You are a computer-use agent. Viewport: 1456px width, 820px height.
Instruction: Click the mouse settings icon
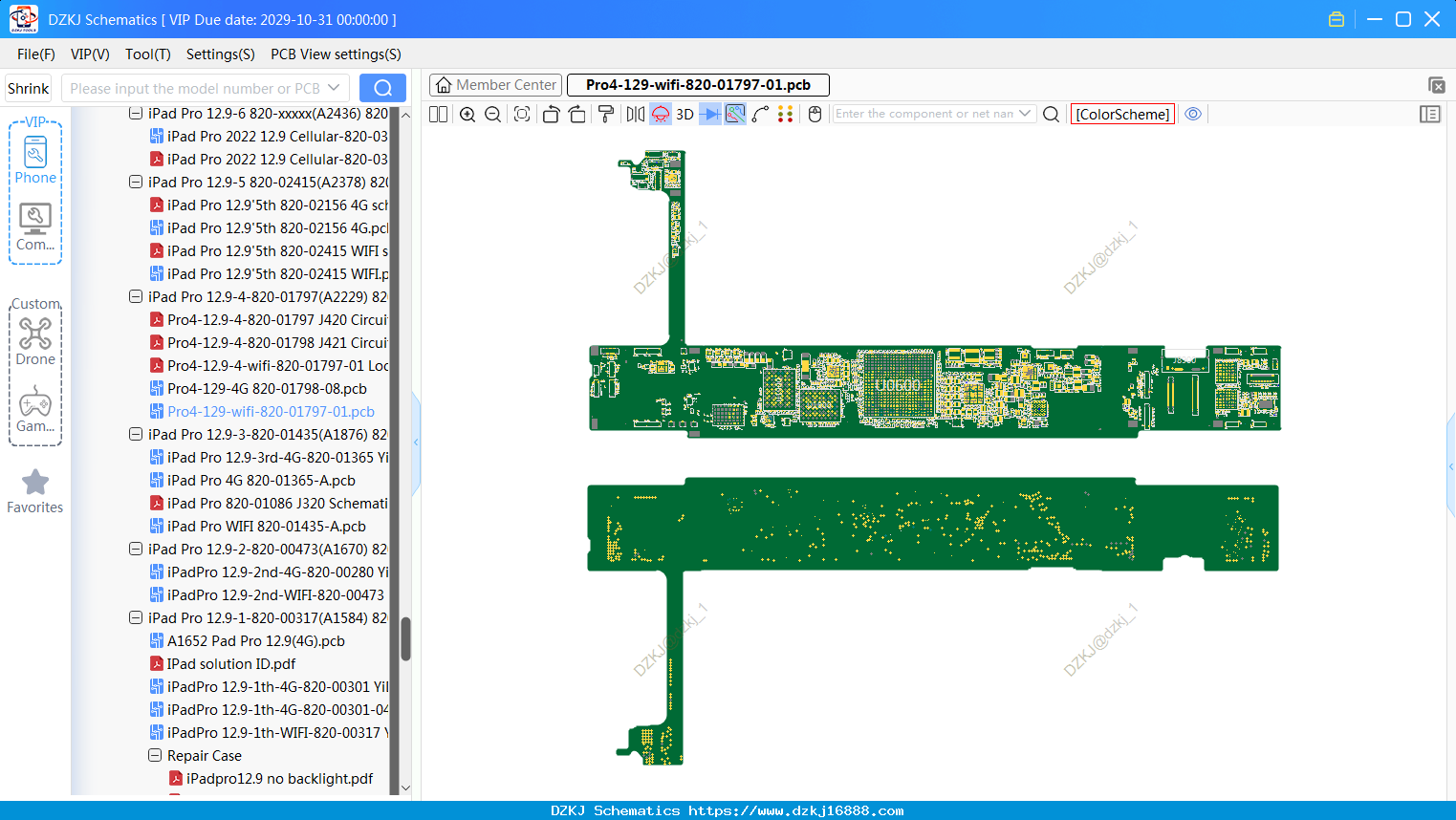pos(815,114)
